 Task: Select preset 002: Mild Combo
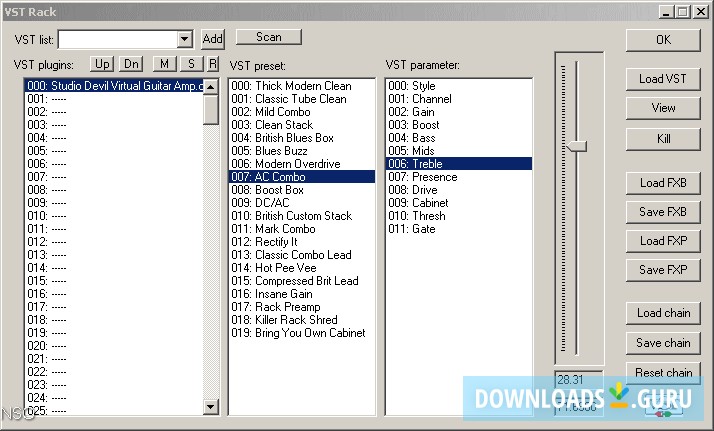302,112
